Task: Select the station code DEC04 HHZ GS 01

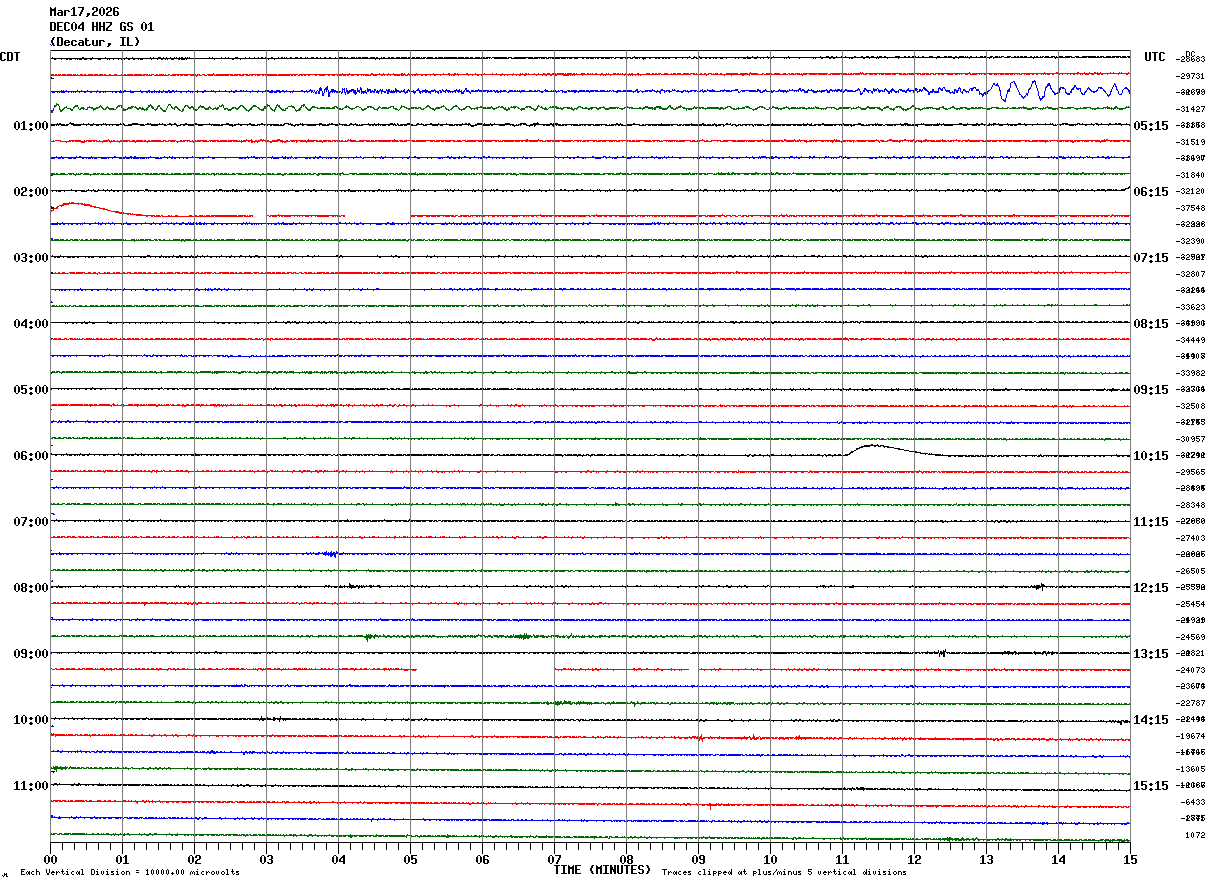Action: point(102,27)
